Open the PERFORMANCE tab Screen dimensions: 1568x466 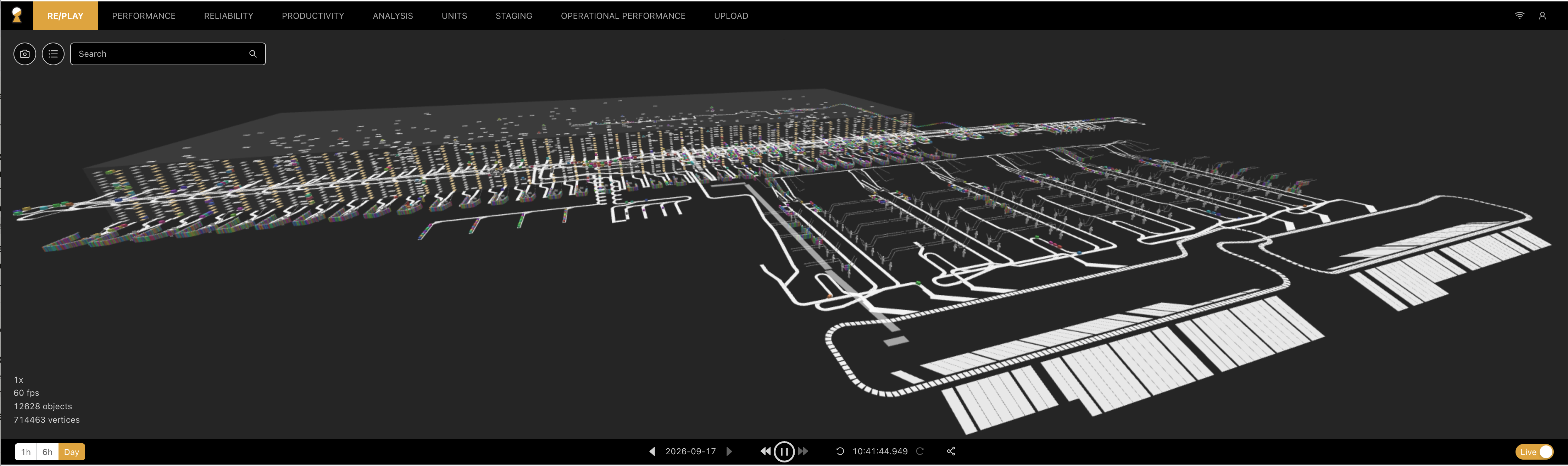144,16
